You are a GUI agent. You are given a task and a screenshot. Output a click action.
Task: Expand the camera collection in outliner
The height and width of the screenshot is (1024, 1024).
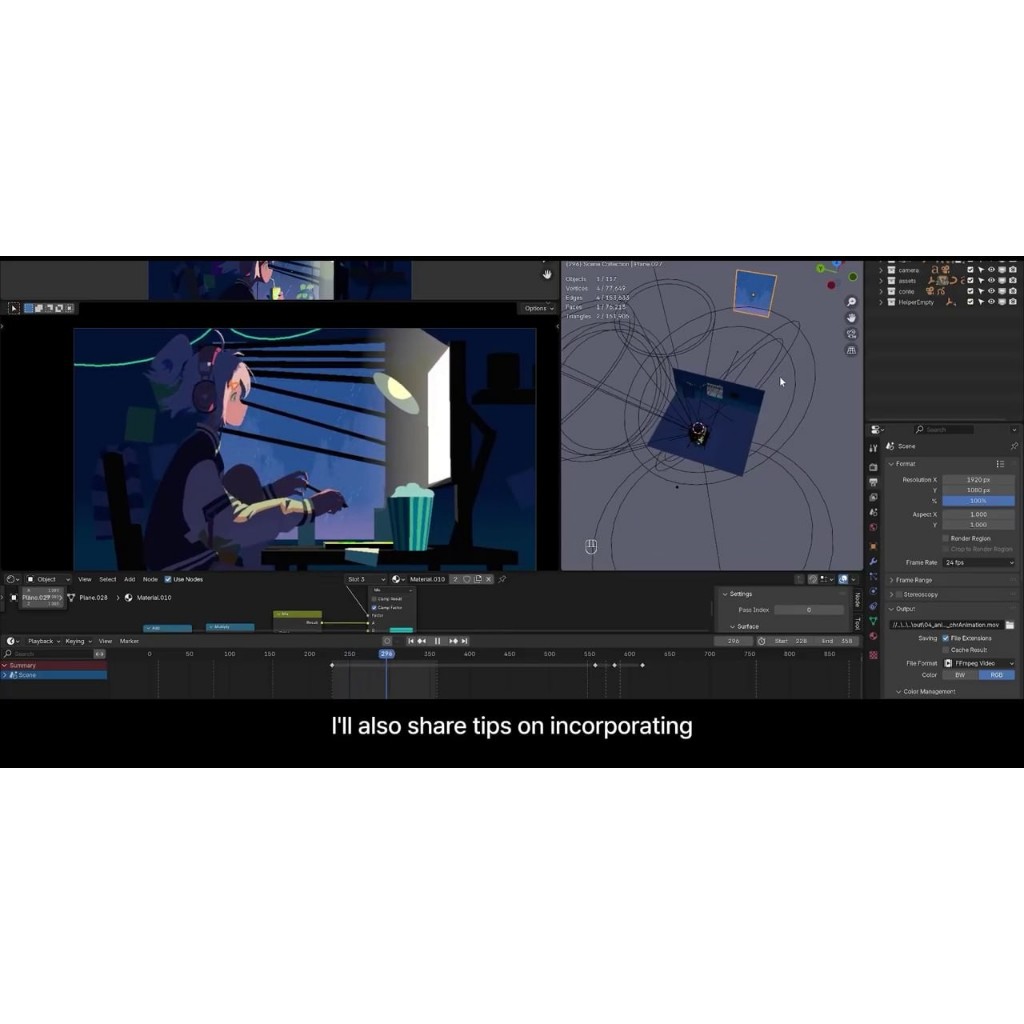pos(880,270)
